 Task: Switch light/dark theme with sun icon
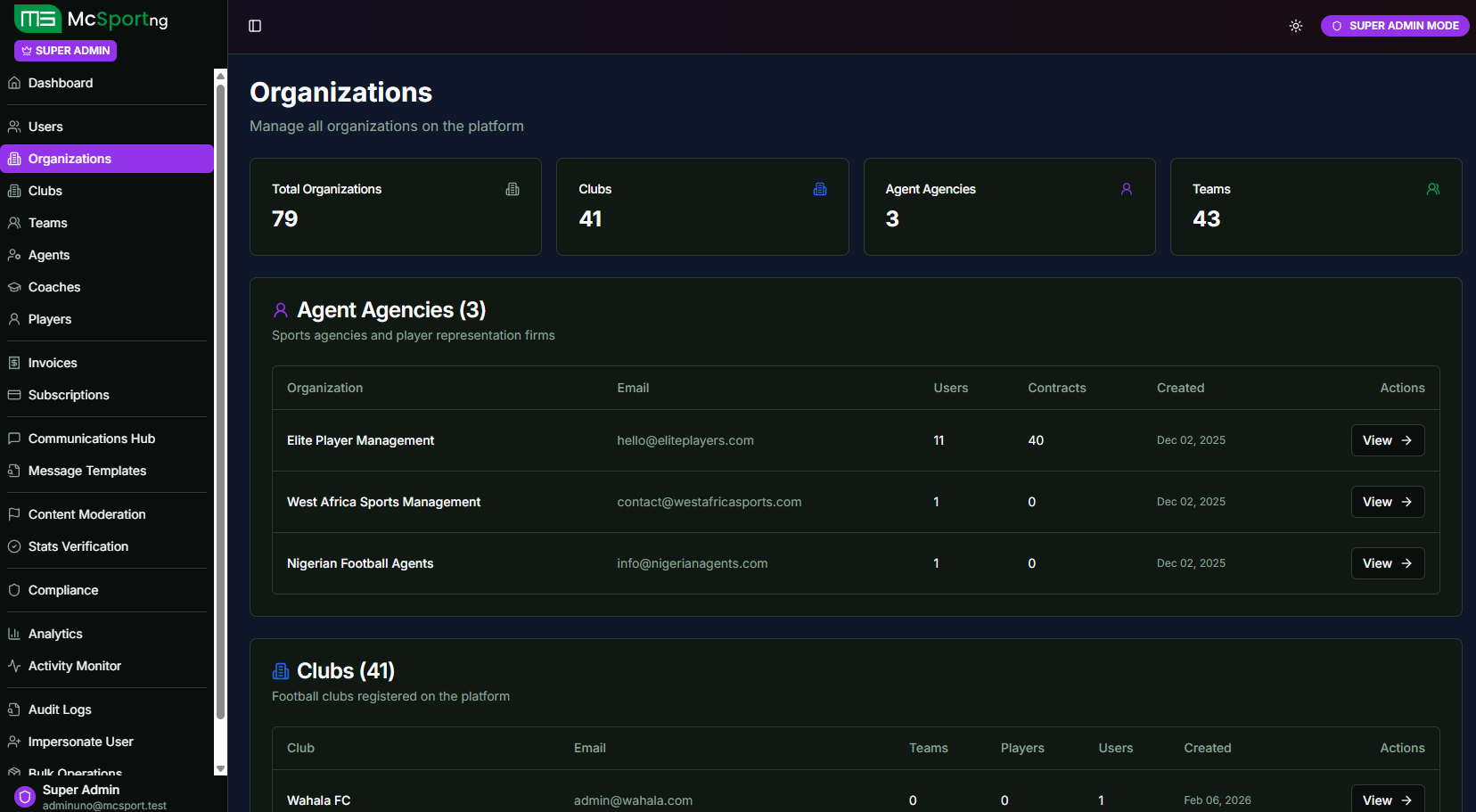1296,26
